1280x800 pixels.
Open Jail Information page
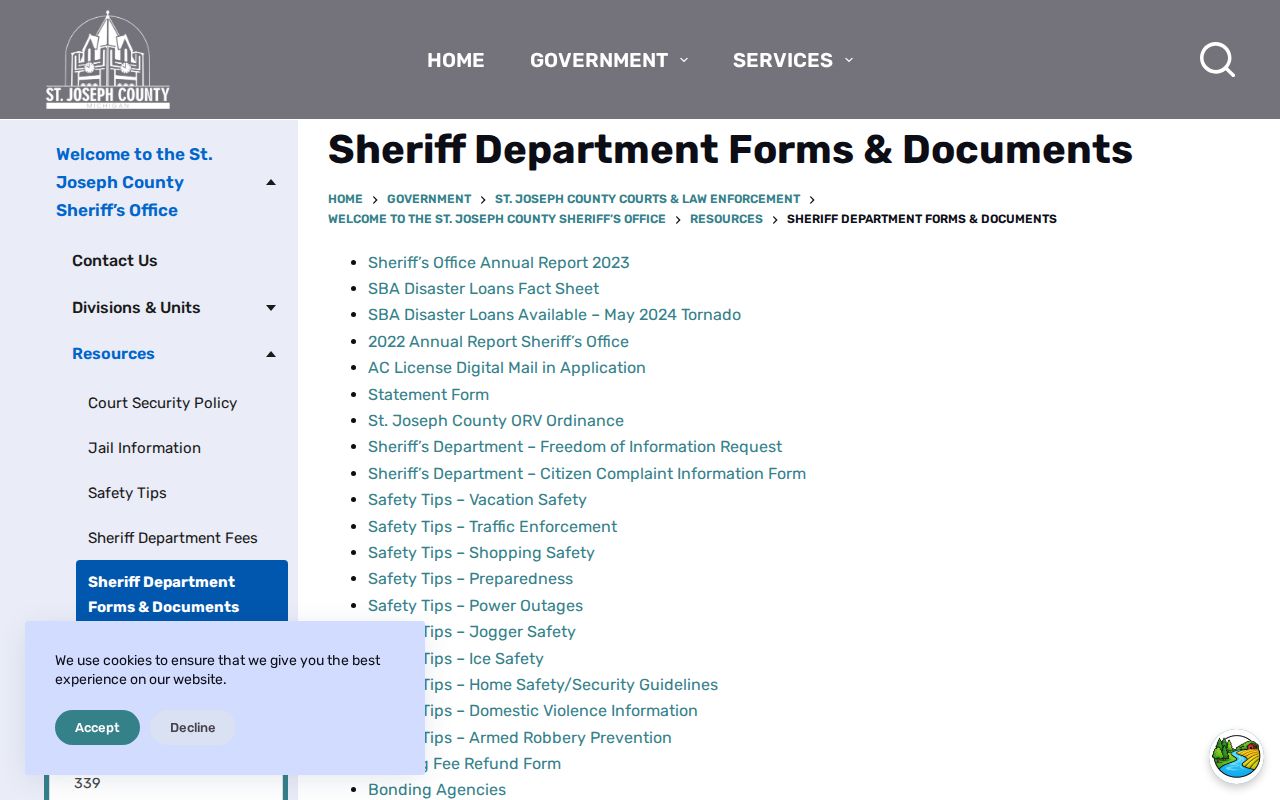click(x=144, y=447)
